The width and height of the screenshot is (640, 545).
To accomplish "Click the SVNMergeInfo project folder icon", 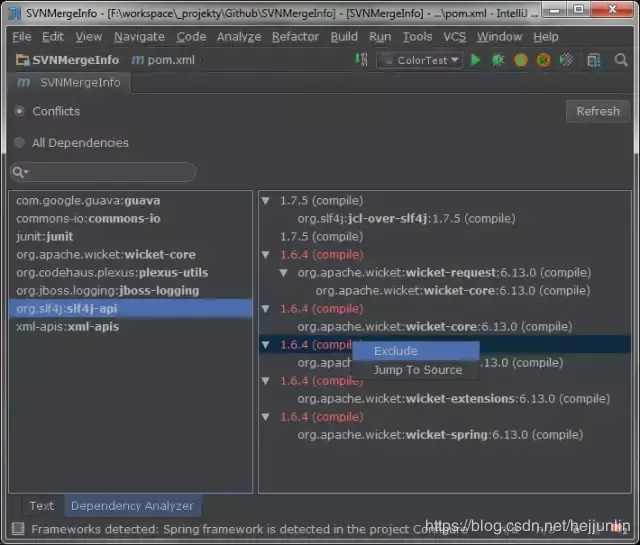I will tap(22, 60).
